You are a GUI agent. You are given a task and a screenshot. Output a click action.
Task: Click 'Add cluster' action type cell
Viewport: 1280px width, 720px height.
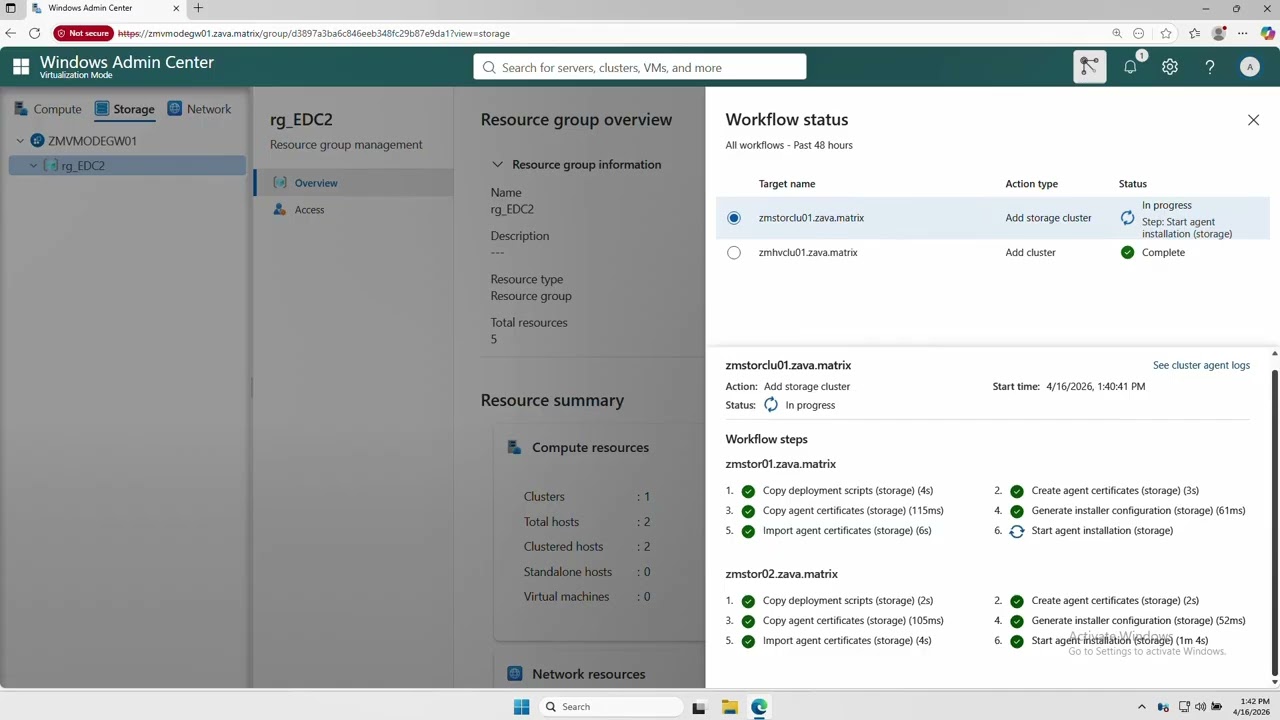tap(1030, 253)
